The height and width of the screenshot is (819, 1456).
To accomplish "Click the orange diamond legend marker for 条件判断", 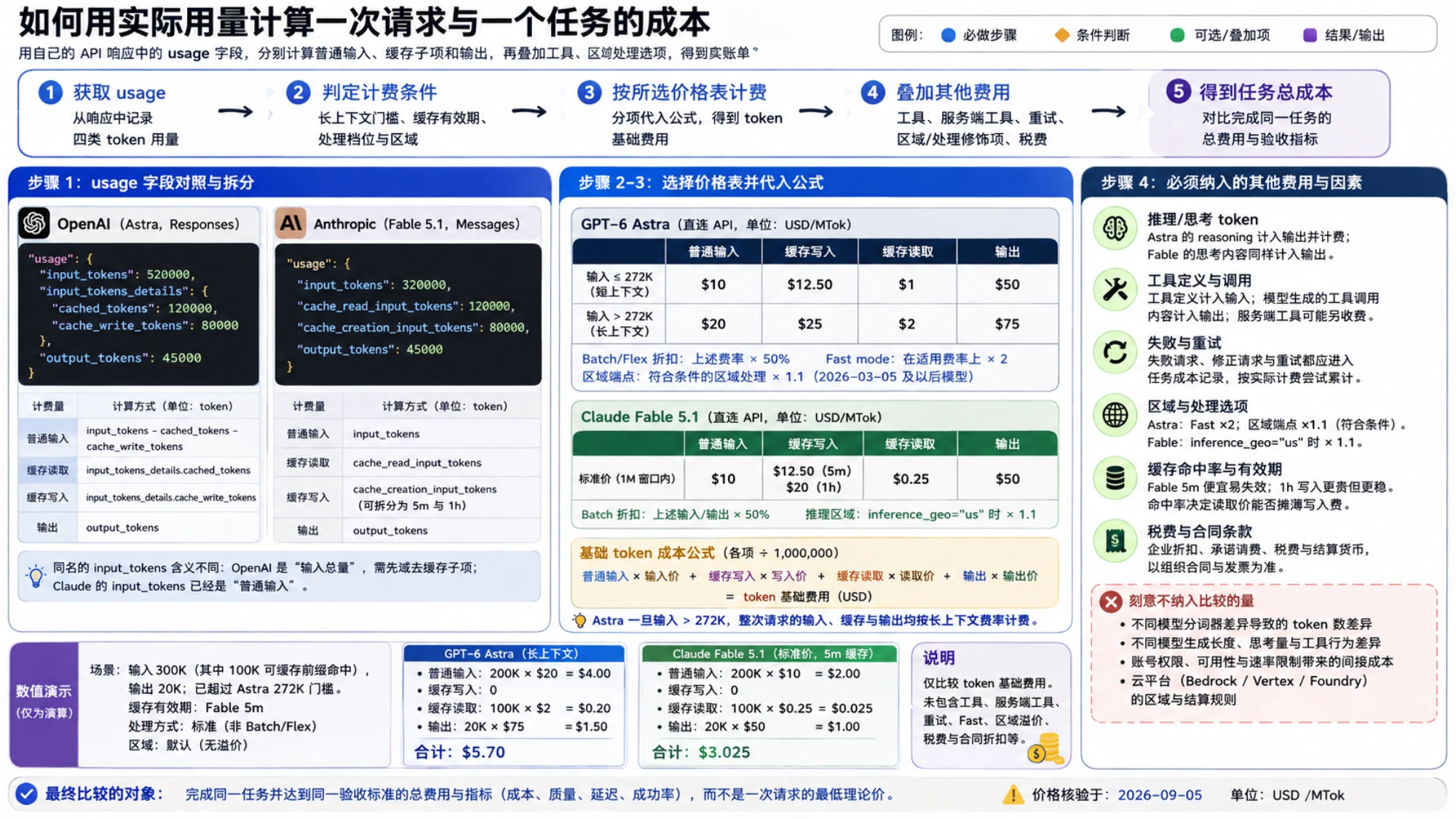I will (x=1062, y=35).
